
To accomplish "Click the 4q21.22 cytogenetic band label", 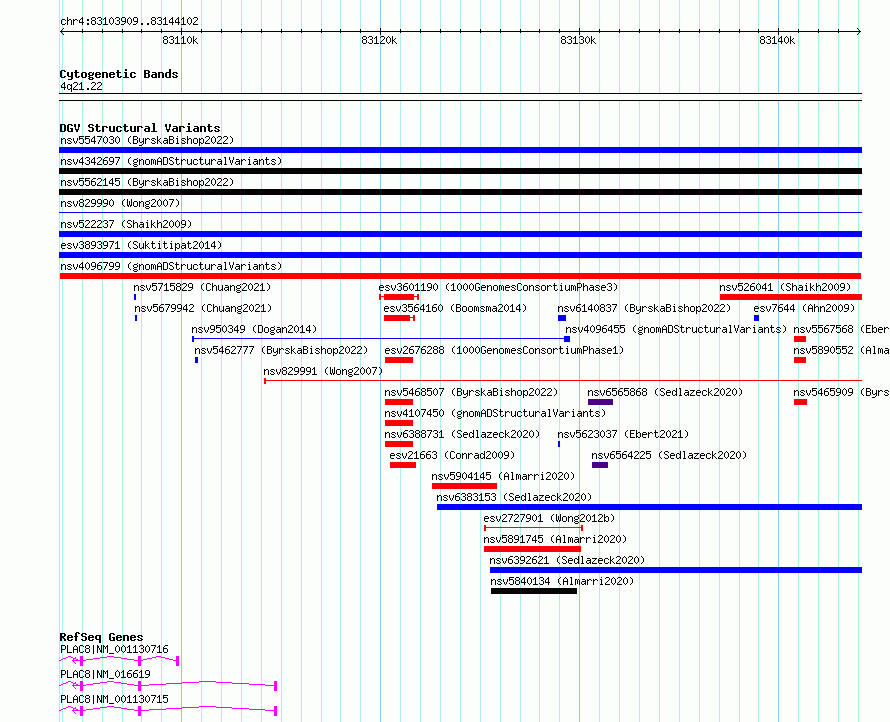I will [82, 86].
